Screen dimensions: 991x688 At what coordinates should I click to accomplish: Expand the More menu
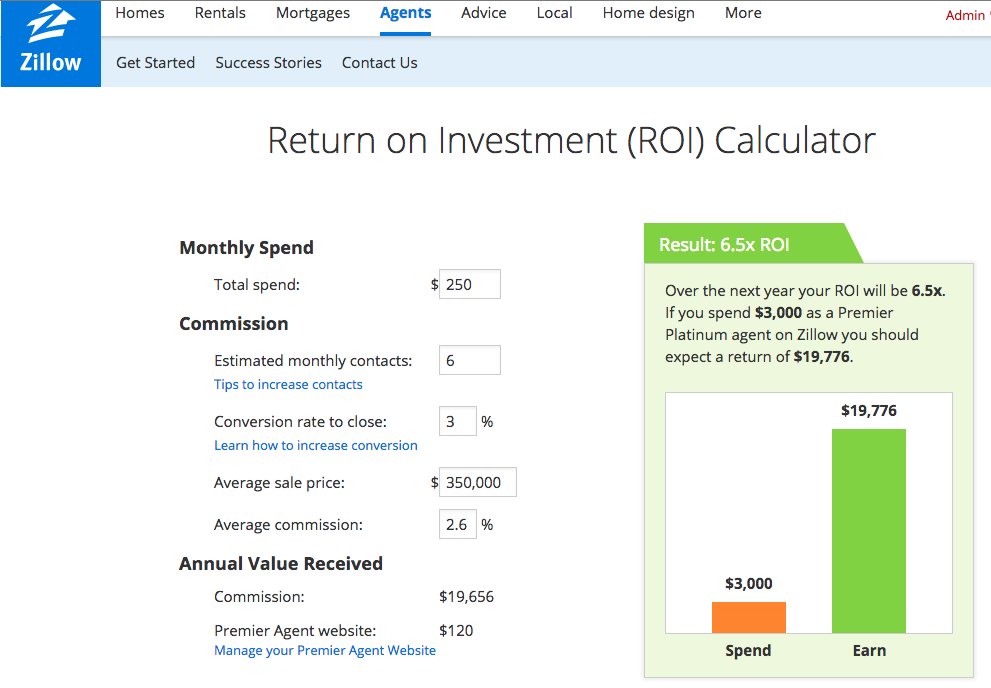[x=743, y=13]
